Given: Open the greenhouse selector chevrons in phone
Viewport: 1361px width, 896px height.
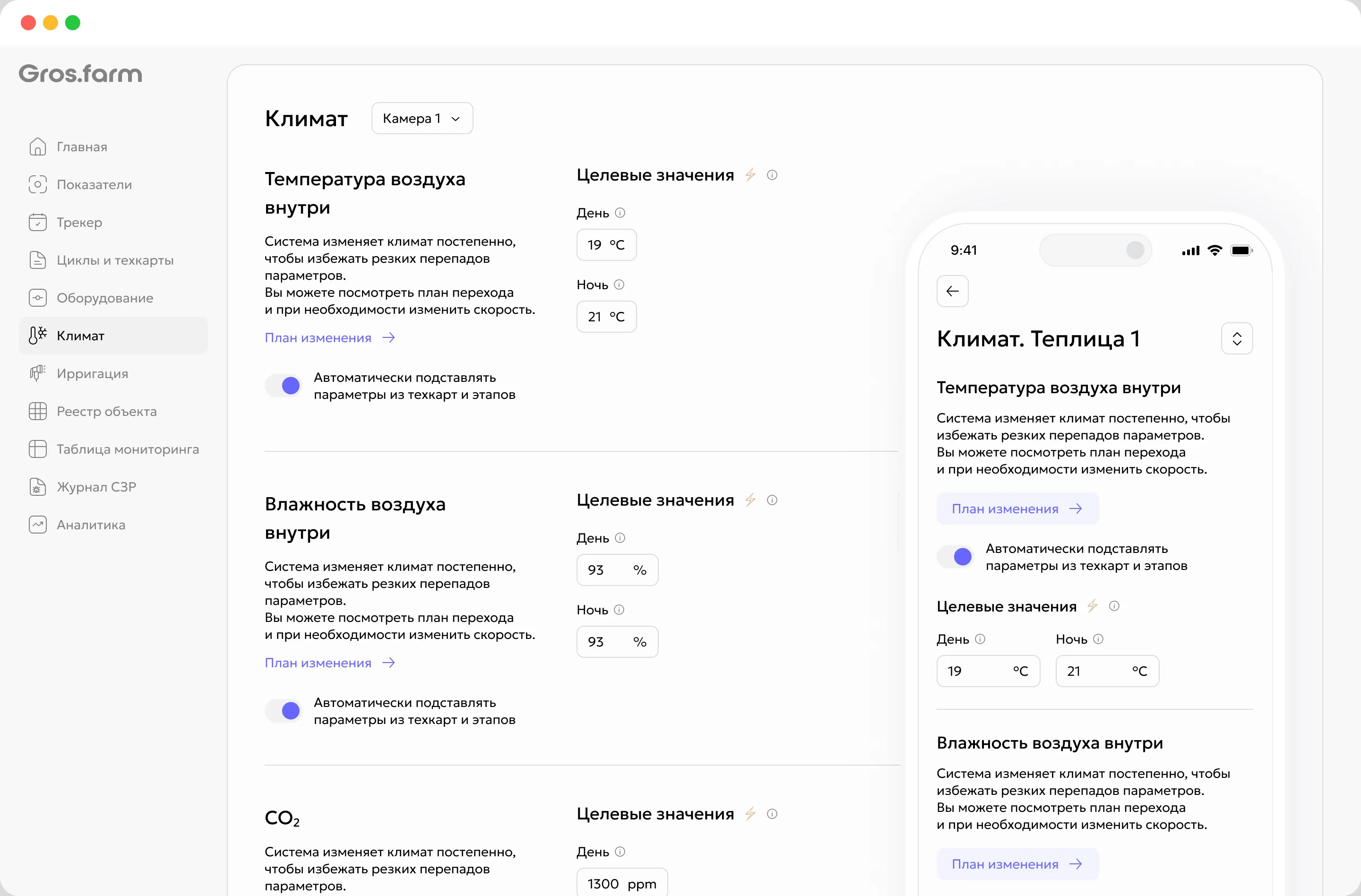Looking at the screenshot, I should [1237, 338].
